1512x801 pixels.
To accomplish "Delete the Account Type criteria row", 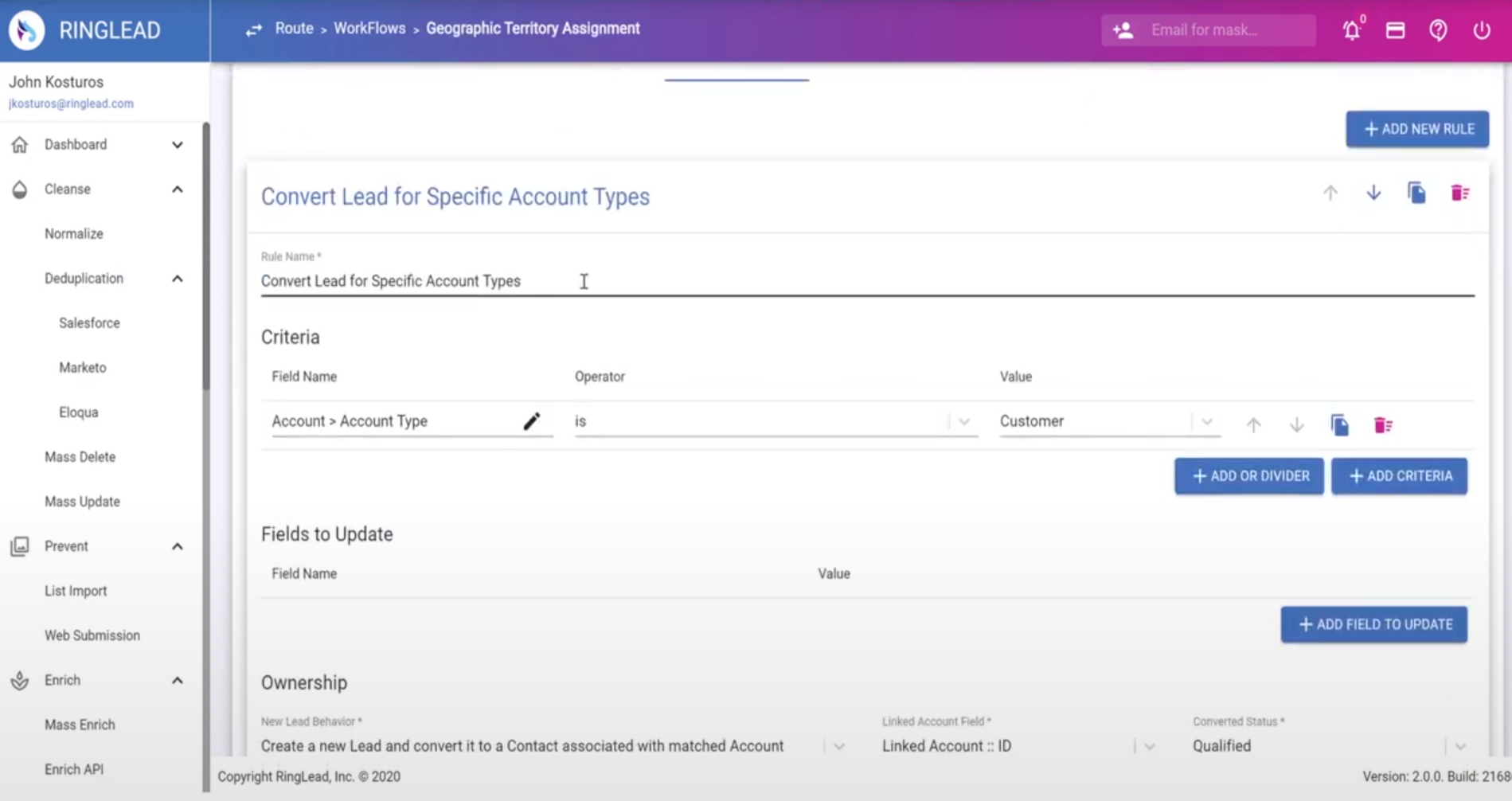I will [1383, 425].
